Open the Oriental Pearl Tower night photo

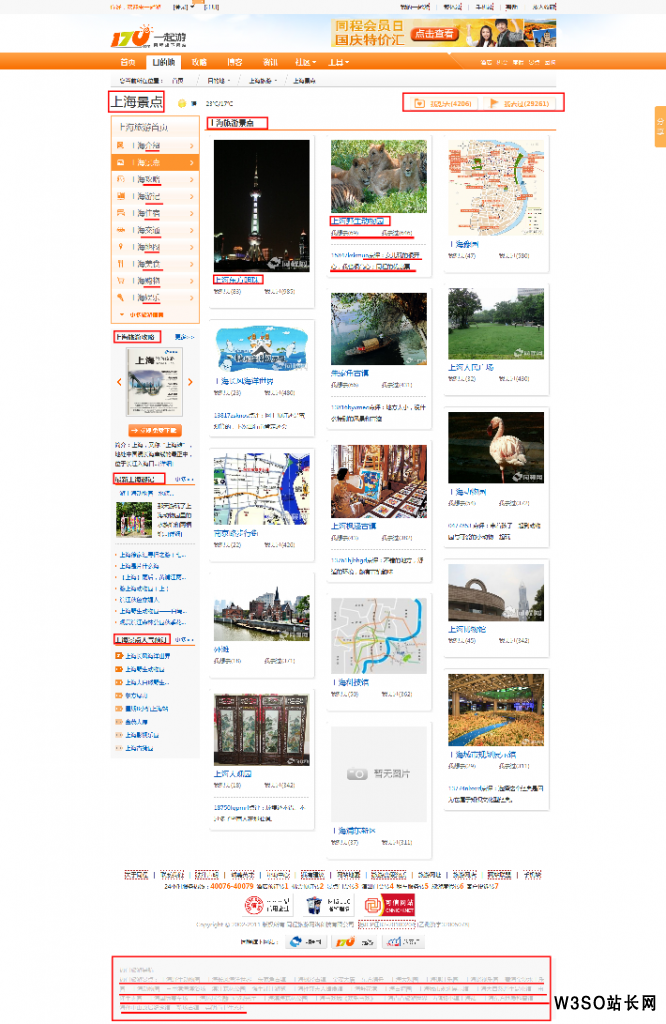point(262,206)
